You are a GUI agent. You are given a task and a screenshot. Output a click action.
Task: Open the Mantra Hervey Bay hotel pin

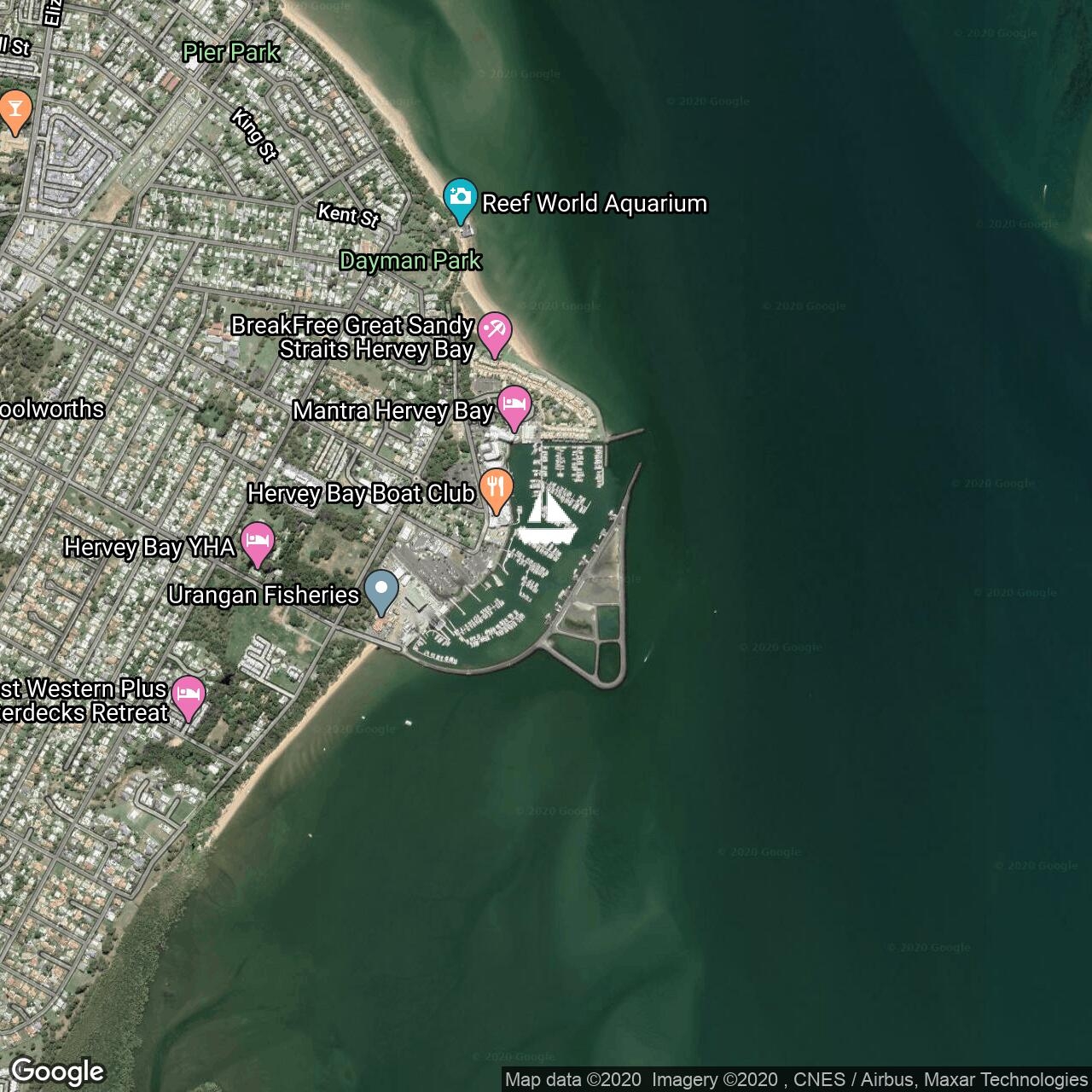514,409
